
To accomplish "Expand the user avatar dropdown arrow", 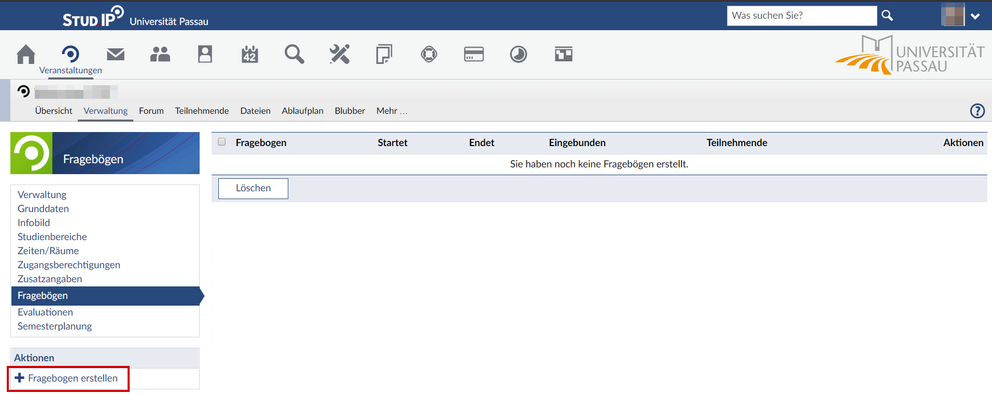I will coord(975,16).
